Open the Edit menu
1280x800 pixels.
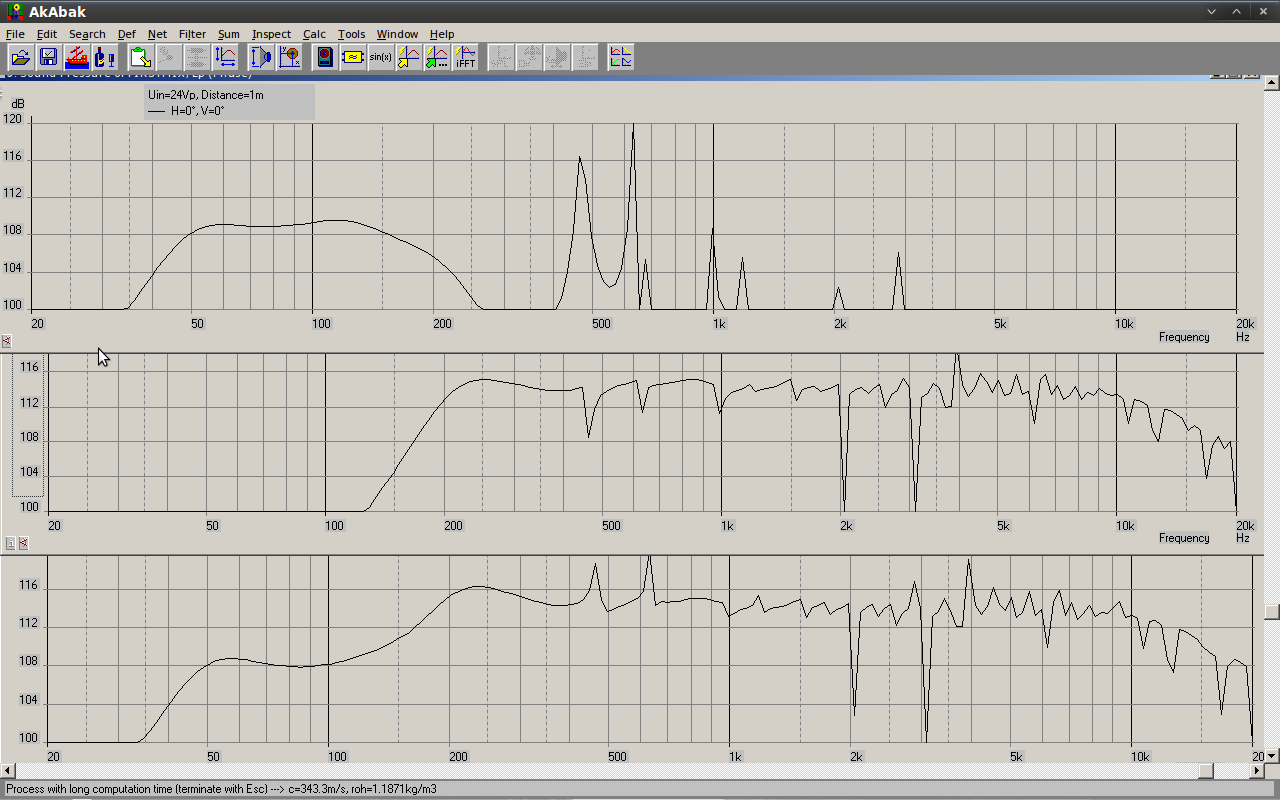pos(47,34)
